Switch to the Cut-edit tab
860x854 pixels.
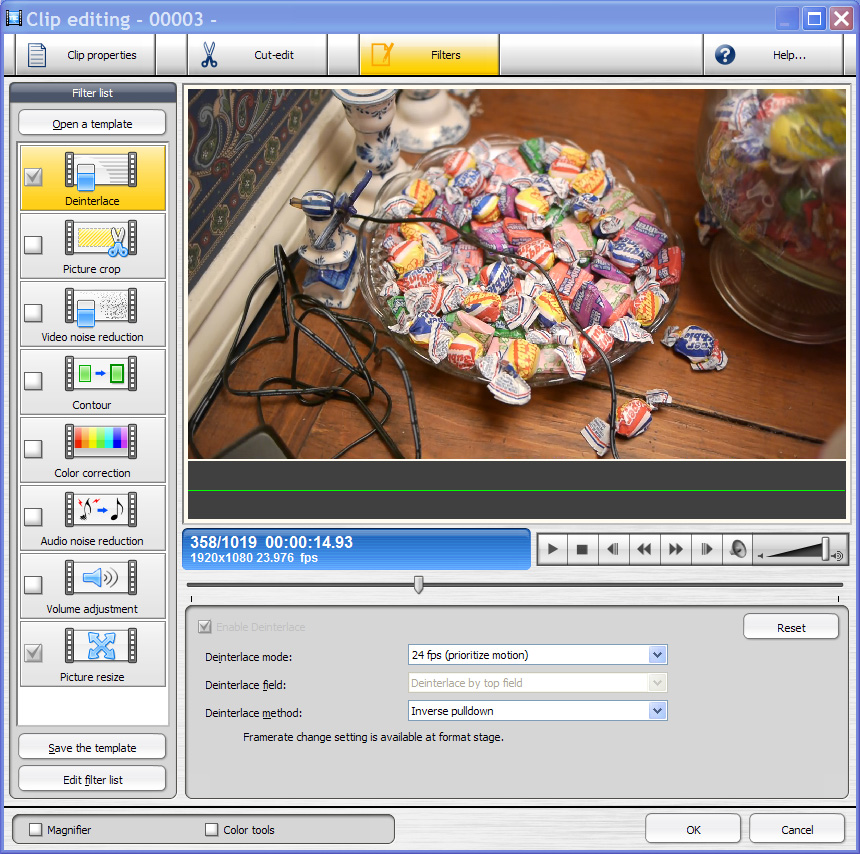[258, 55]
